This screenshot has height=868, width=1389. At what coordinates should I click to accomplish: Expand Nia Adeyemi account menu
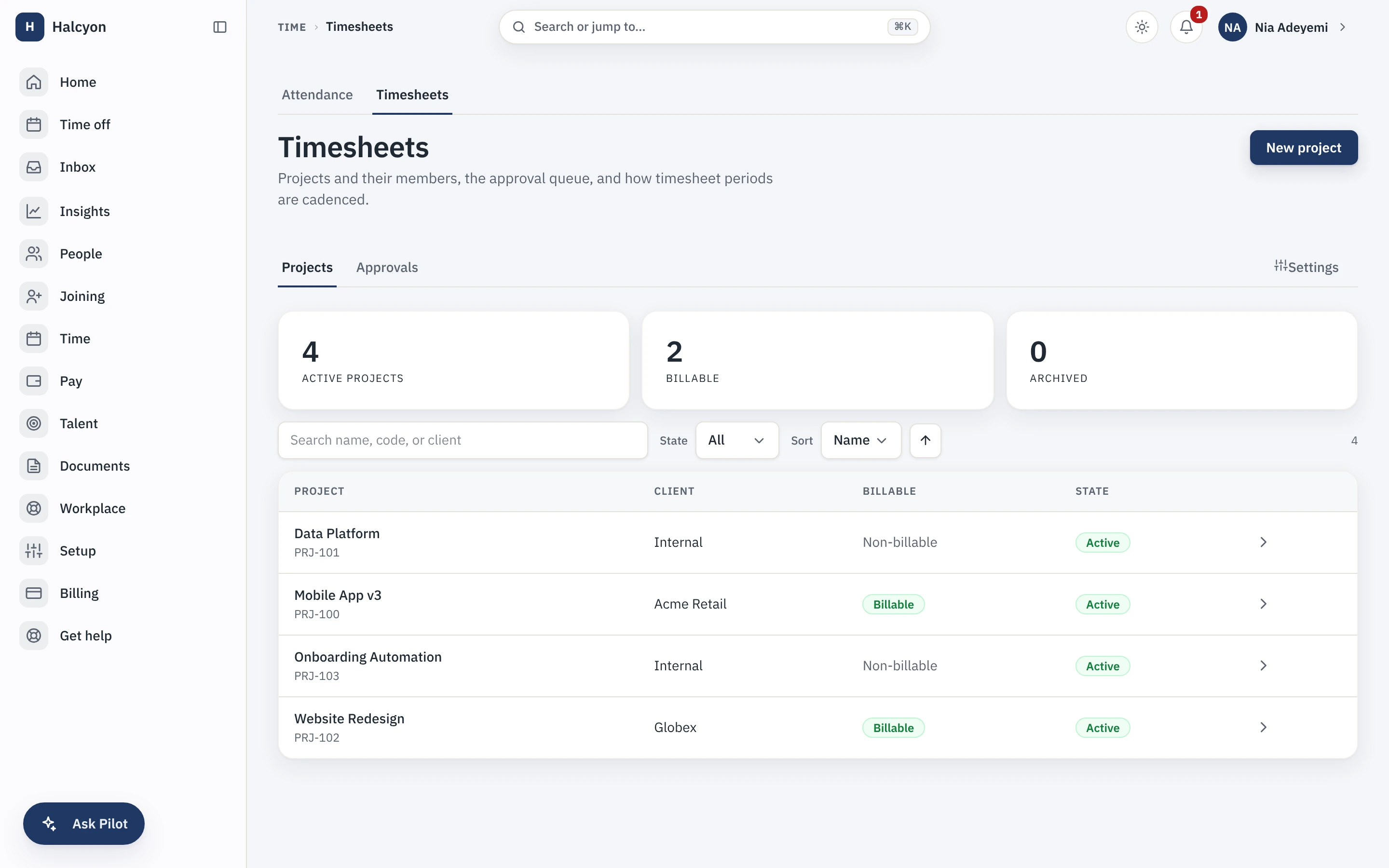coord(1283,27)
